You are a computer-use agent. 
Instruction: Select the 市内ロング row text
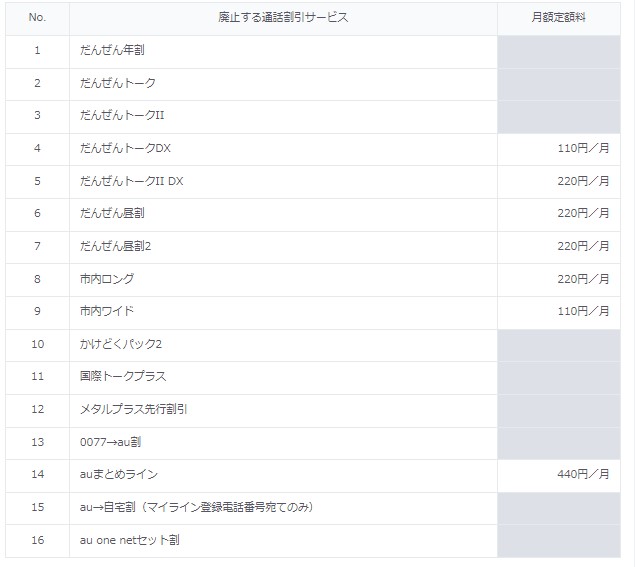(107, 279)
